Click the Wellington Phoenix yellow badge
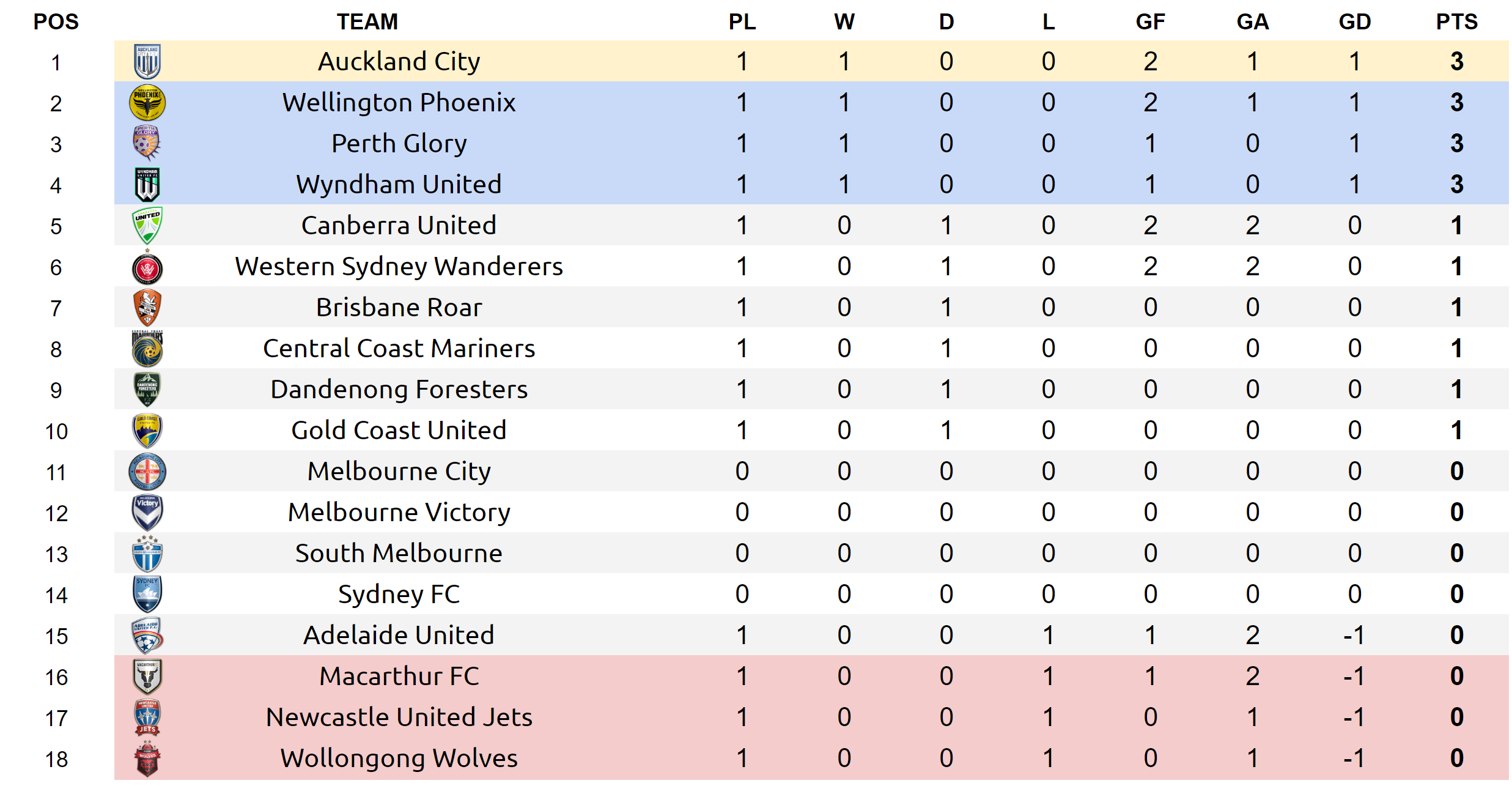1512x794 pixels. (147, 102)
